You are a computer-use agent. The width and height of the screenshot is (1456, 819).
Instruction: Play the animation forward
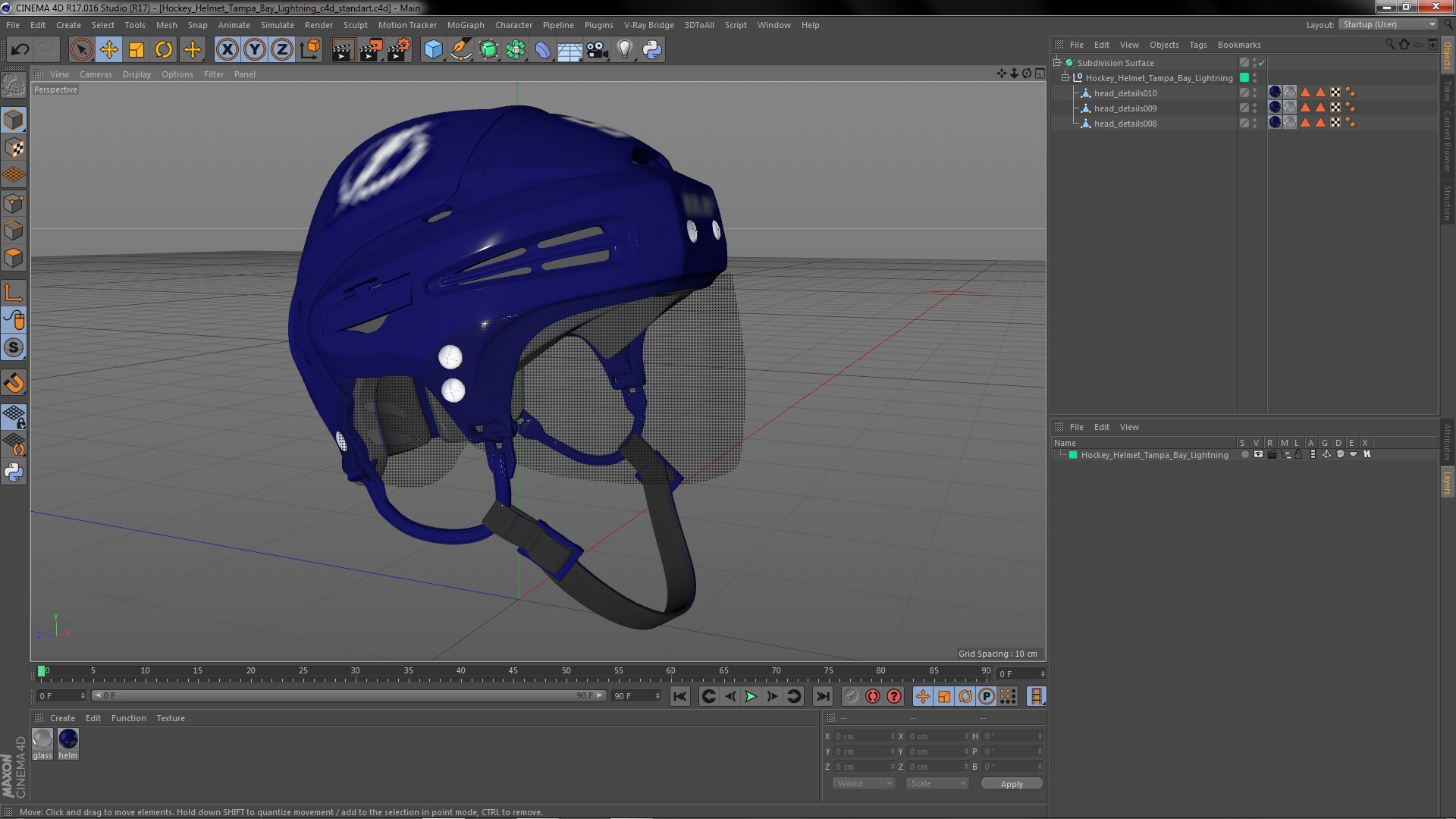751,696
